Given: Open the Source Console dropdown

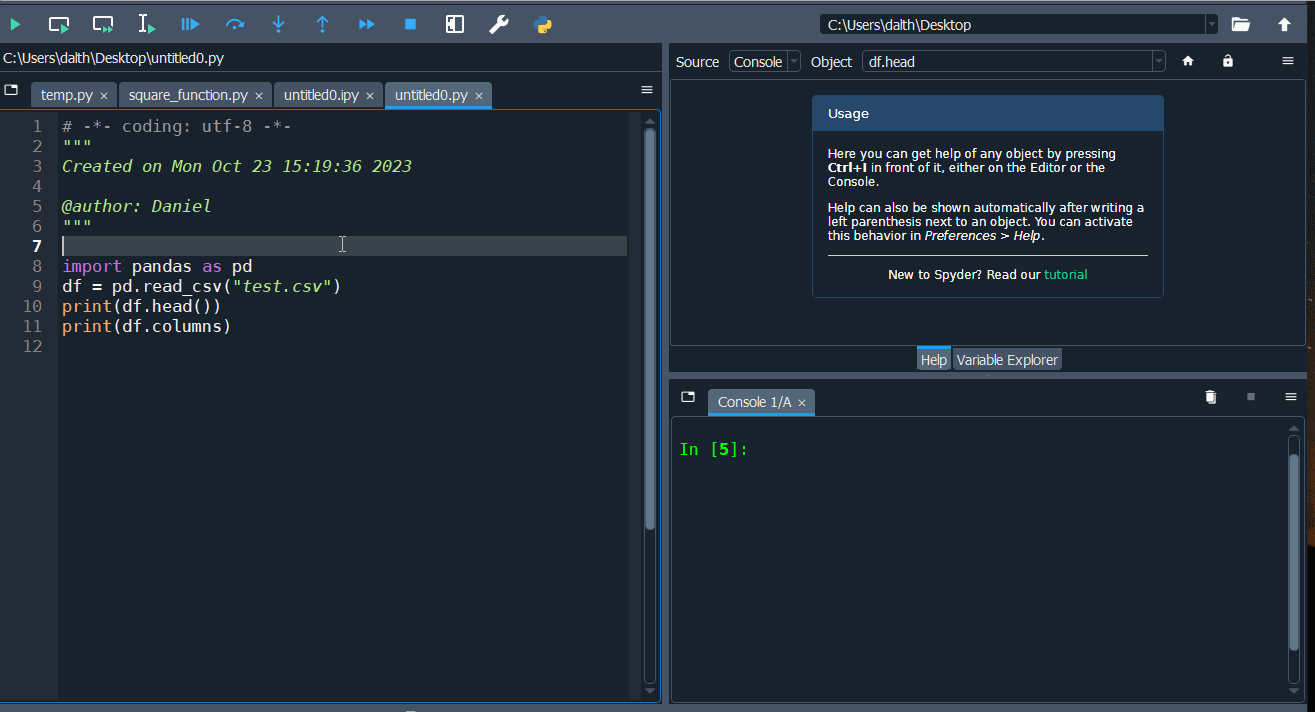Looking at the screenshot, I should click(x=765, y=61).
